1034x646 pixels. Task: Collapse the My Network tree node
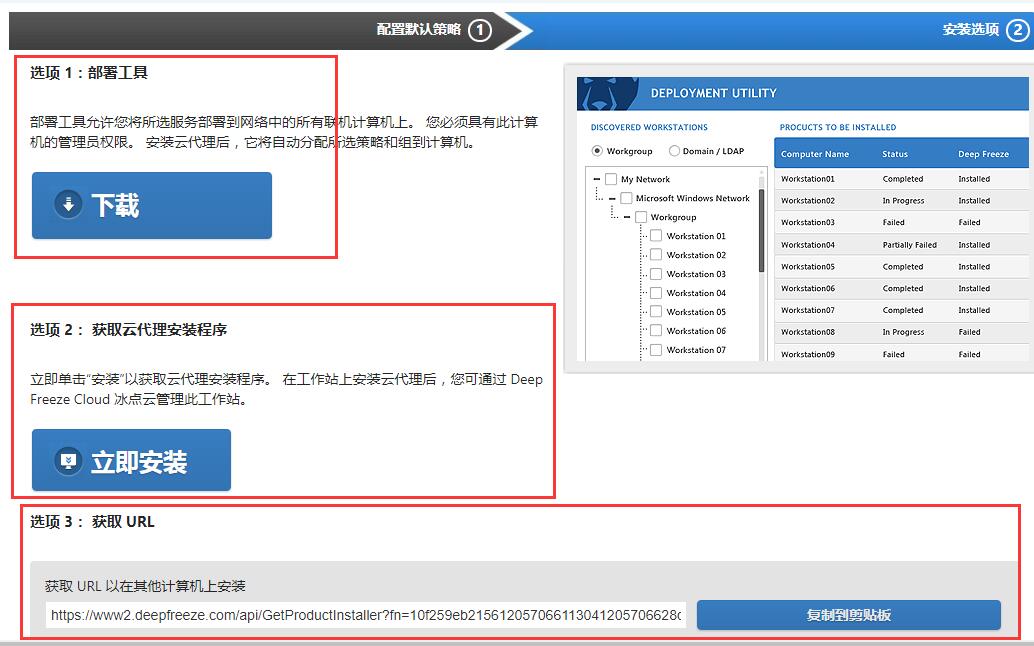[x=597, y=180]
